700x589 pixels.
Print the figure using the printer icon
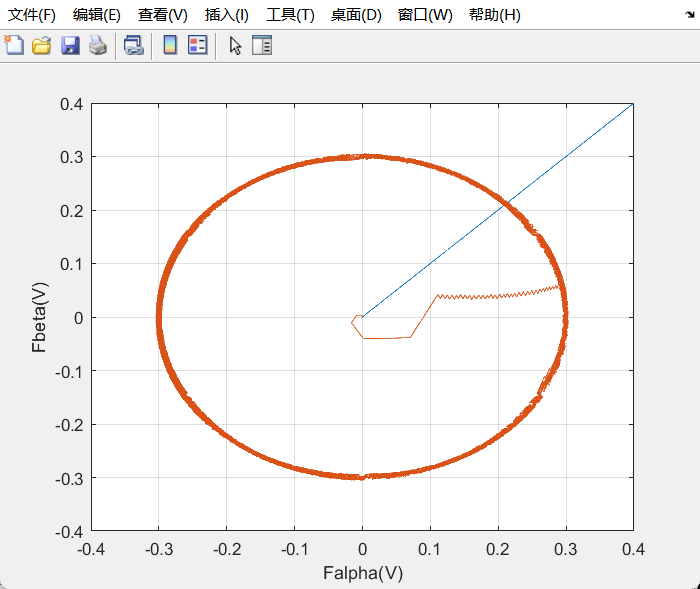pyautogui.click(x=98, y=45)
